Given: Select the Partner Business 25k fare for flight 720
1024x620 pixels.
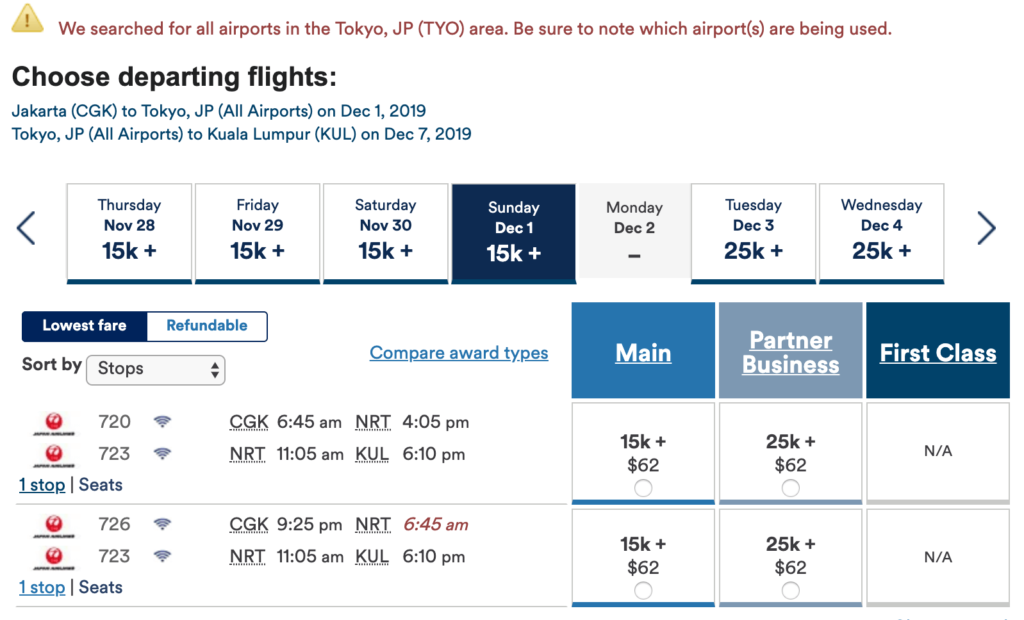Looking at the screenshot, I should coord(790,487).
